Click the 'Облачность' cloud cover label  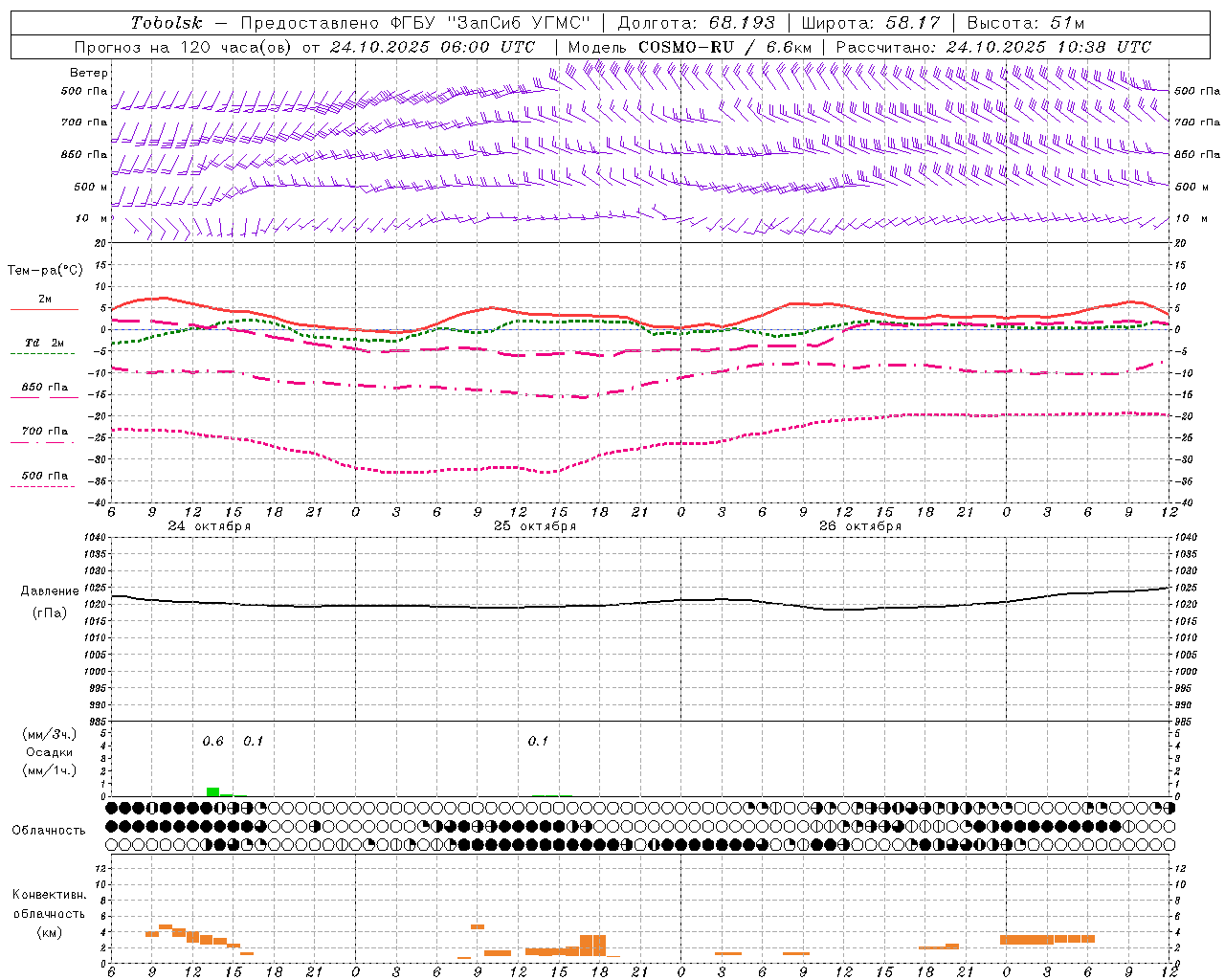point(49,831)
